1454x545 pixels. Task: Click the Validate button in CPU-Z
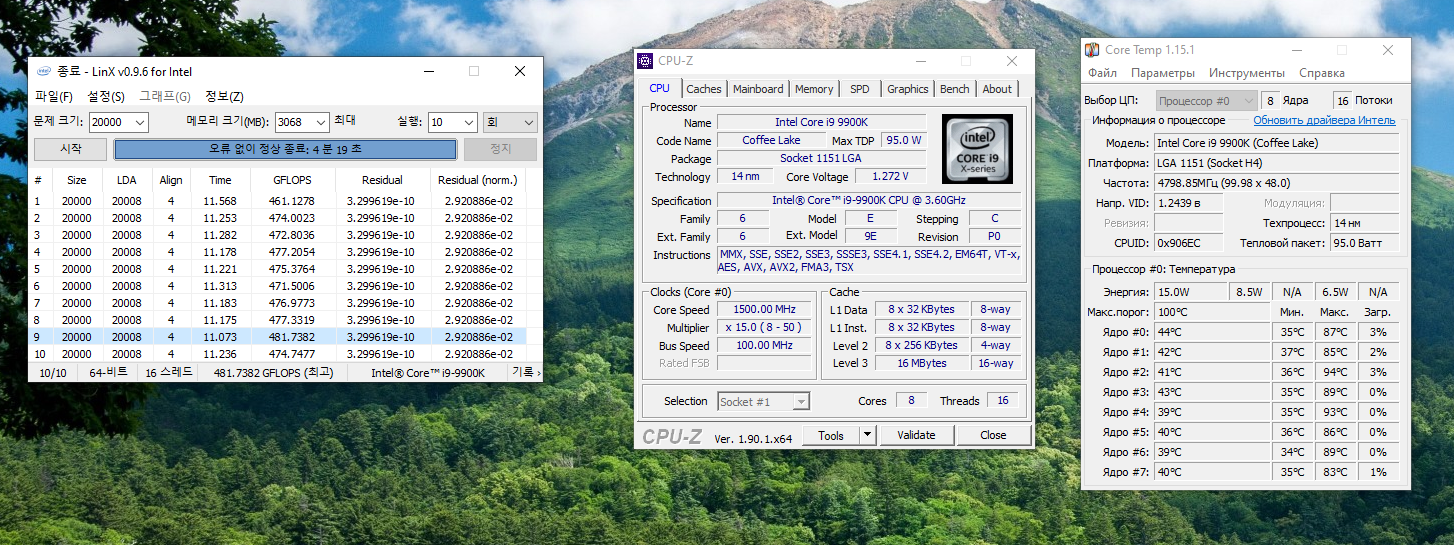point(916,435)
